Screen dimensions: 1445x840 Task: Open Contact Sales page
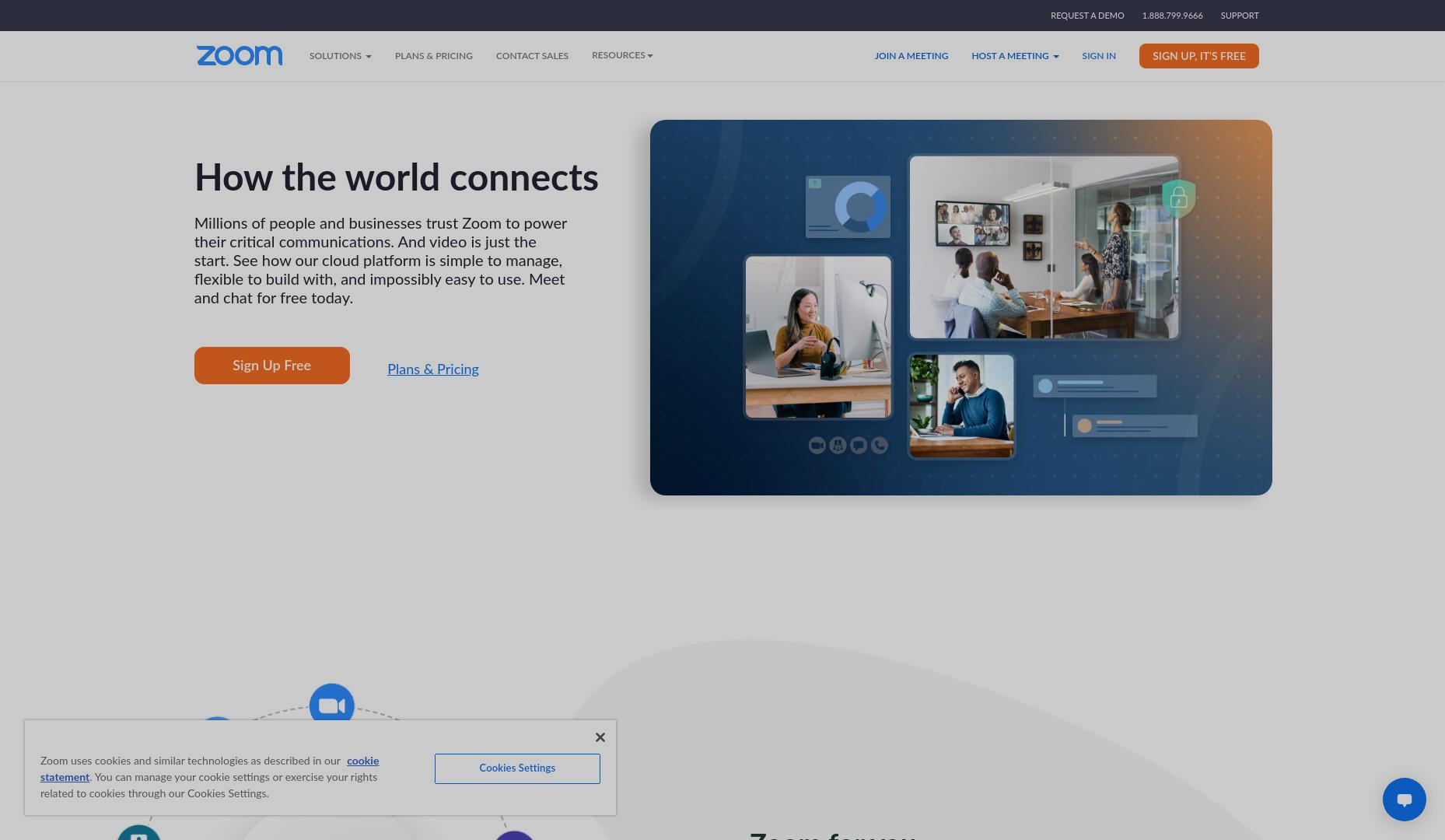click(532, 56)
